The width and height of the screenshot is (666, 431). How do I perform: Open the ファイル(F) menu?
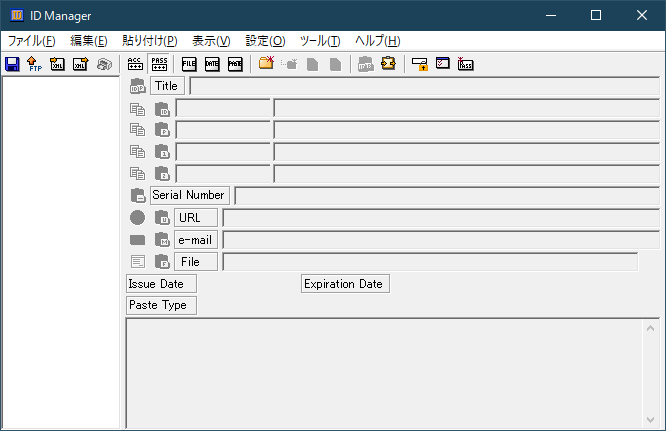32,41
